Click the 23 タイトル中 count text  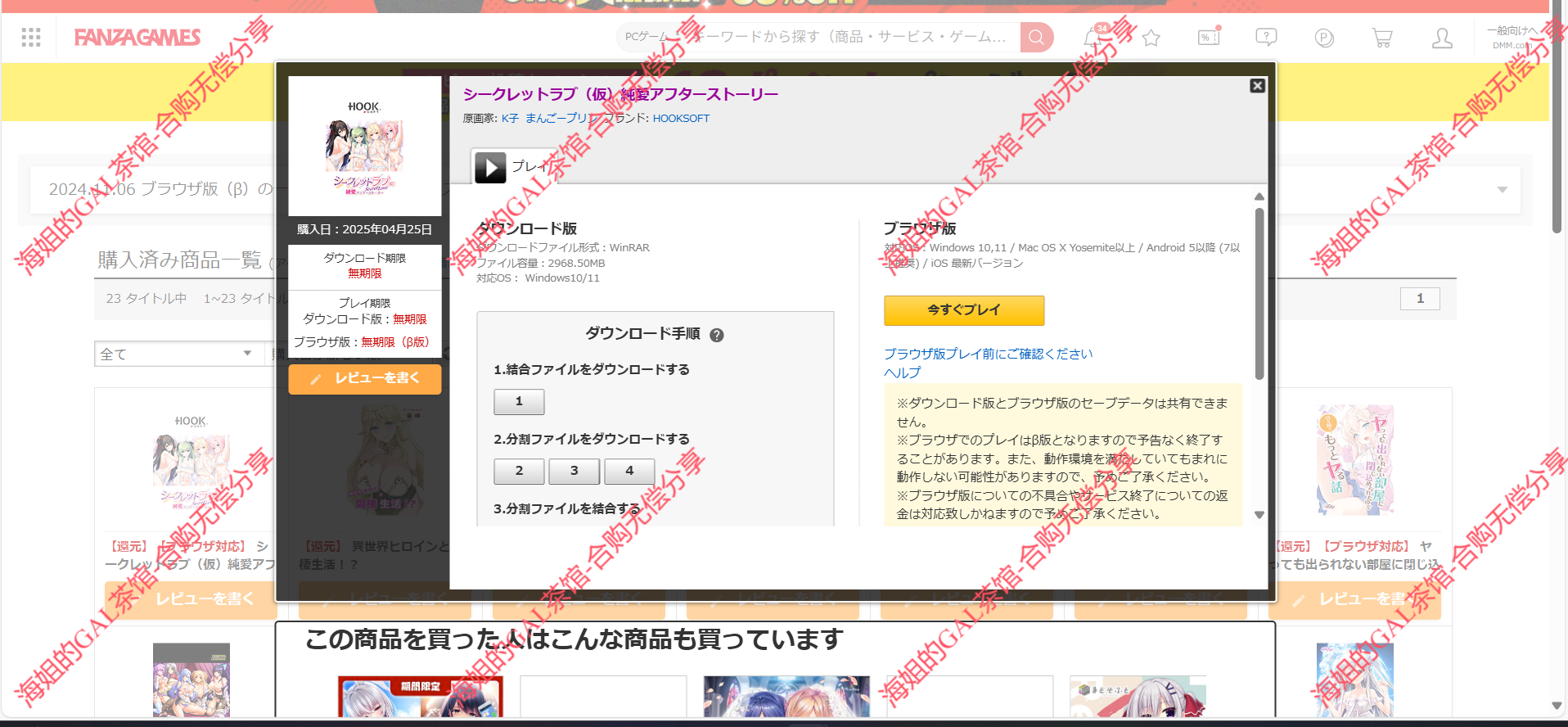[x=146, y=299]
